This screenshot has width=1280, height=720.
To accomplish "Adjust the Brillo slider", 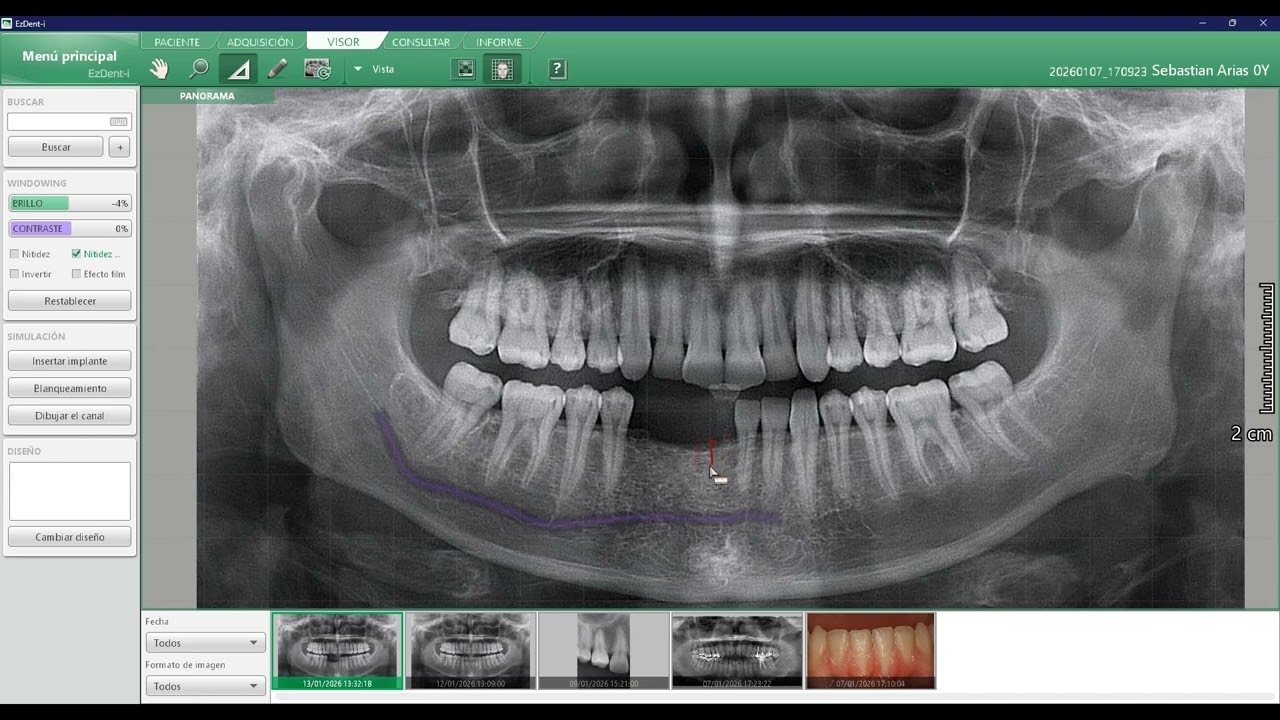I will pos(70,203).
